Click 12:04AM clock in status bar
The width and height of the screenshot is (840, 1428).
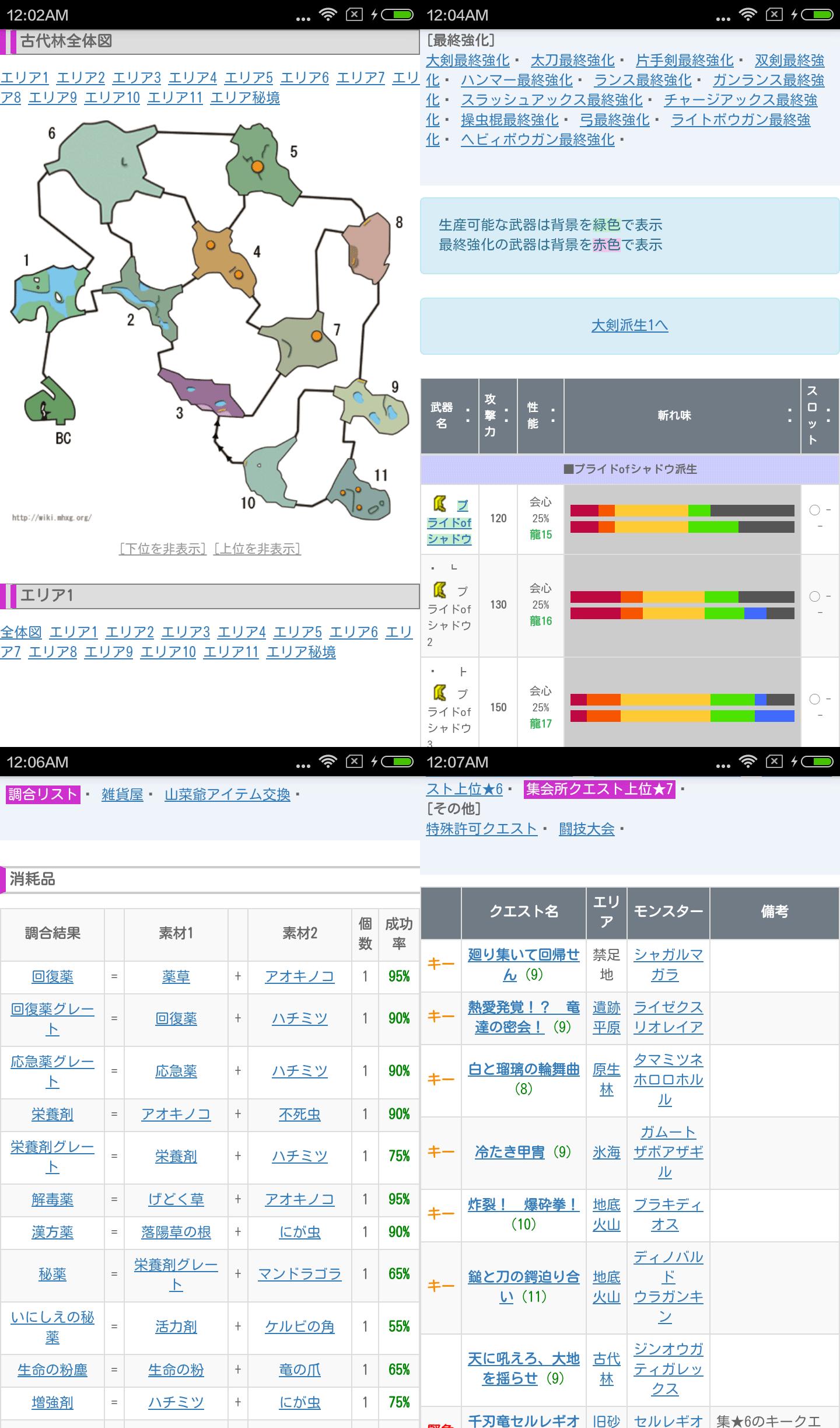click(x=457, y=15)
